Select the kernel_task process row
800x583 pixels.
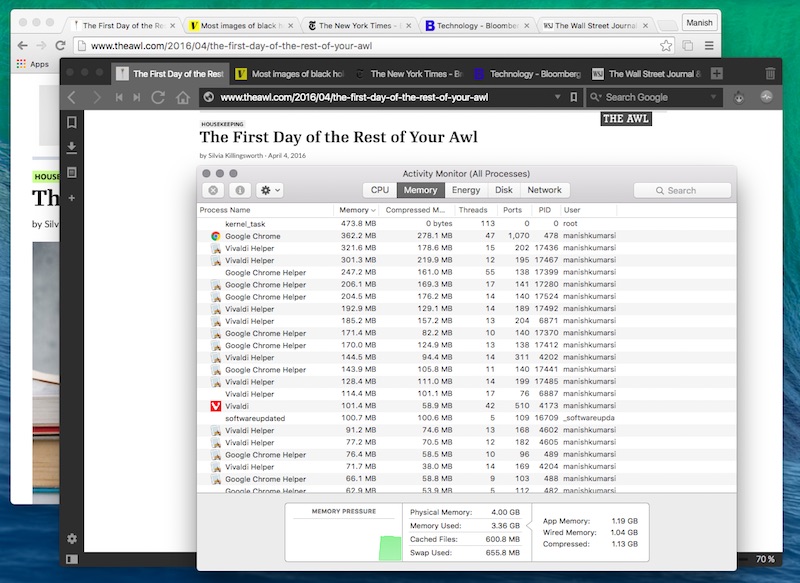pyautogui.click(x=466, y=223)
